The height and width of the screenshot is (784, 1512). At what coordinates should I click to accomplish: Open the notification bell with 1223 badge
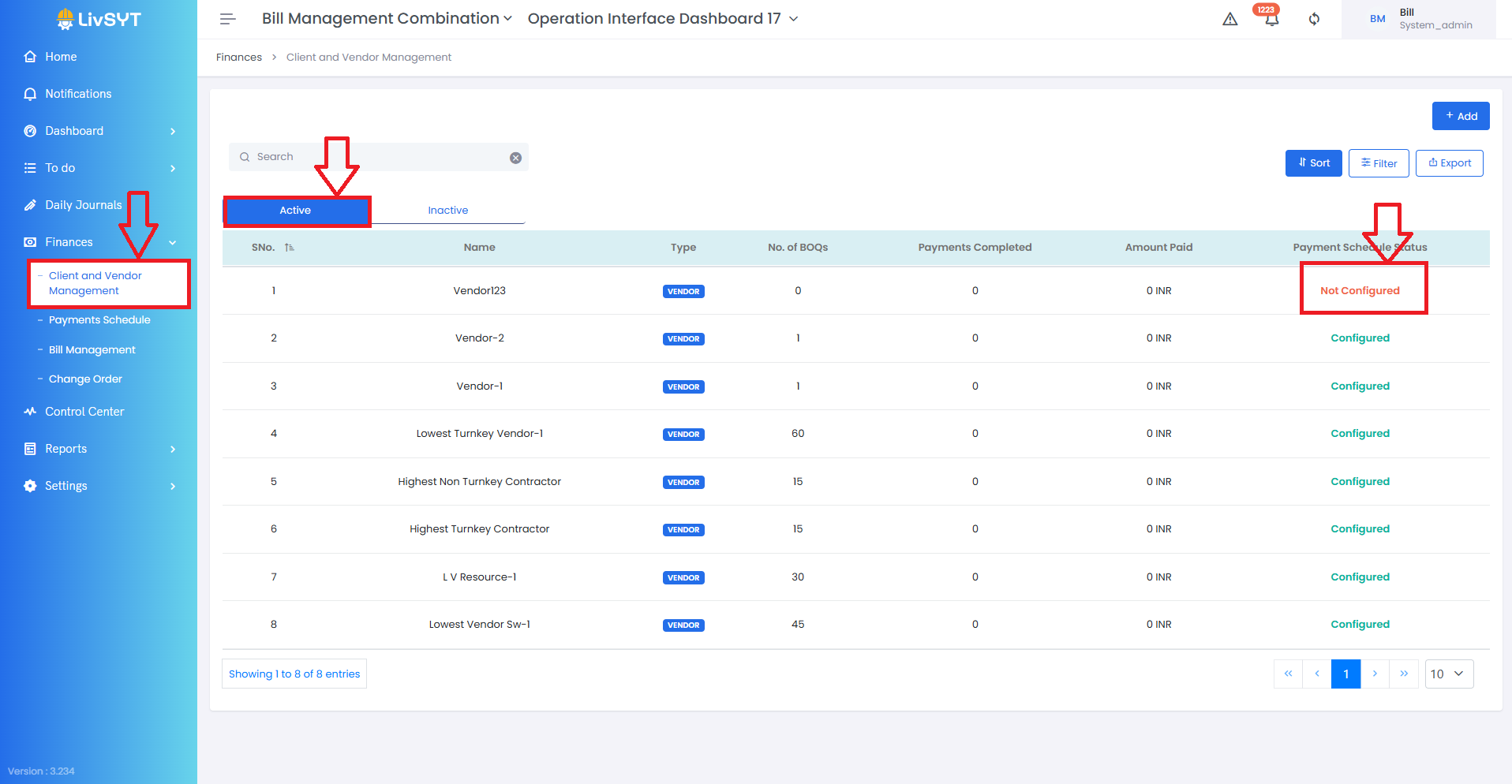click(x=1271, y=20)
